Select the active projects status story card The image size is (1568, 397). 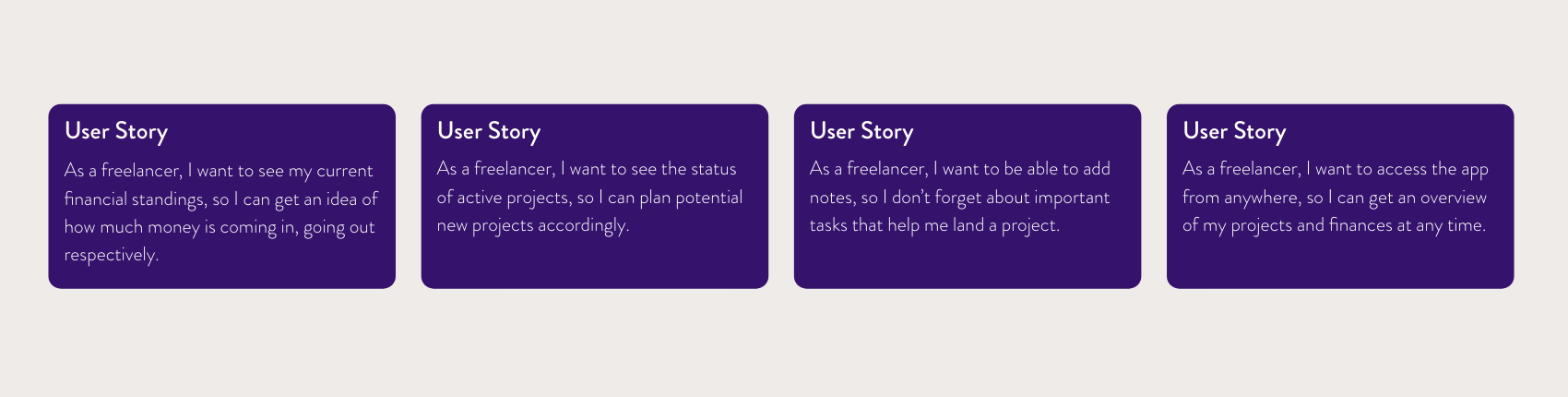click(x=595, y=197)
